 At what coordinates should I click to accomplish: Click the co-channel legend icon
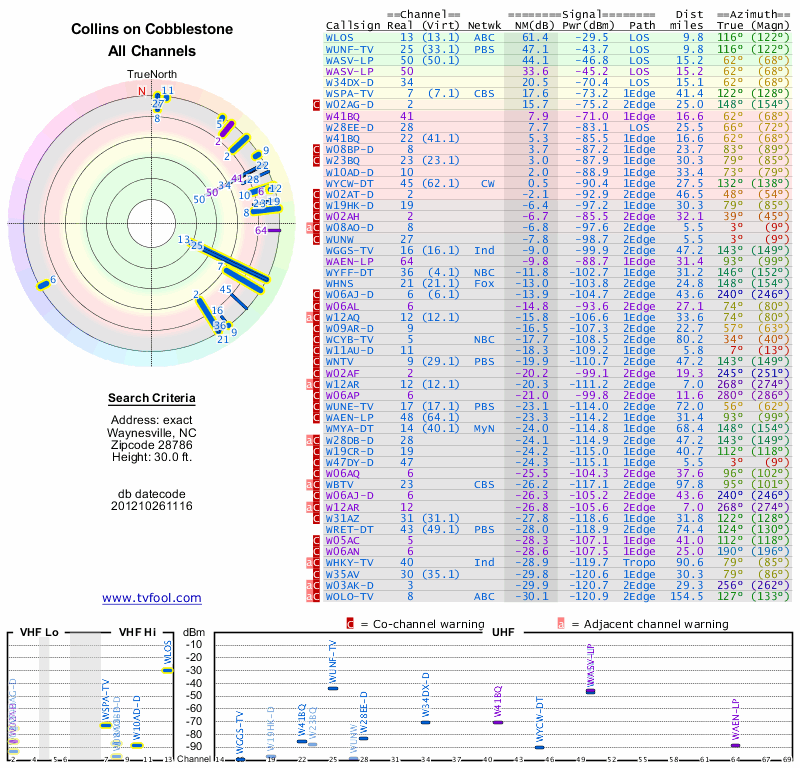[x=350, y=624]
